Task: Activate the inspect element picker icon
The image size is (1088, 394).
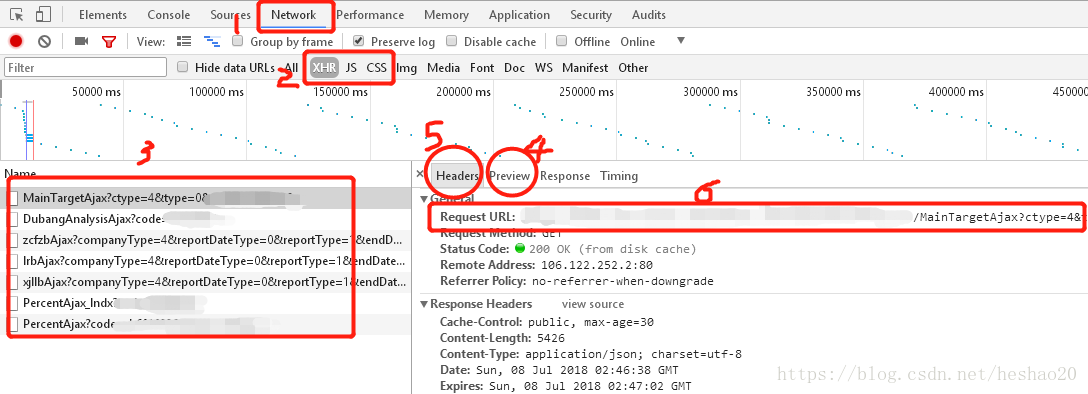Action: coord(17,15)
